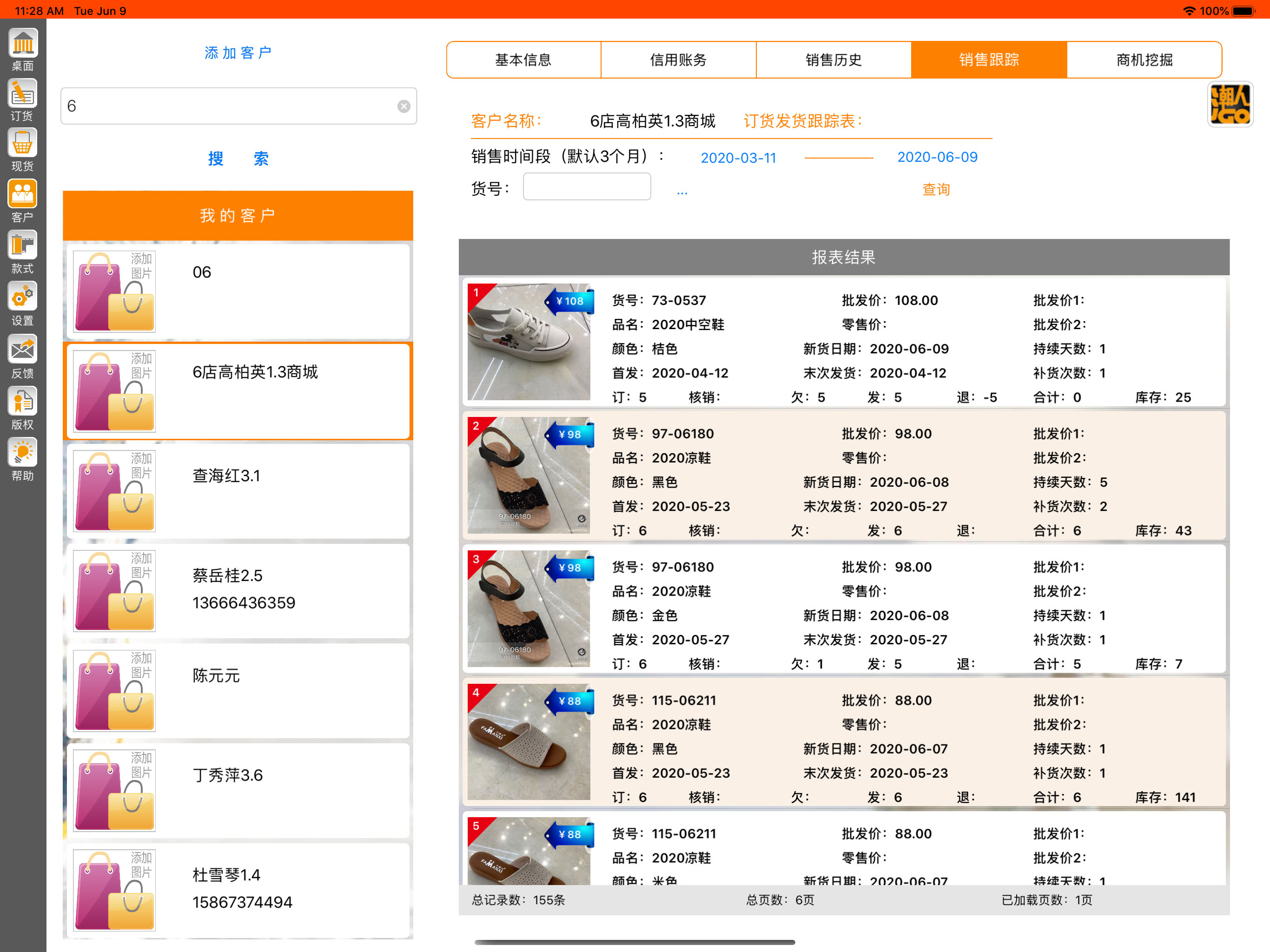
Task: Tap the ¥88 price tag on item 4
Action: [569, 701]
